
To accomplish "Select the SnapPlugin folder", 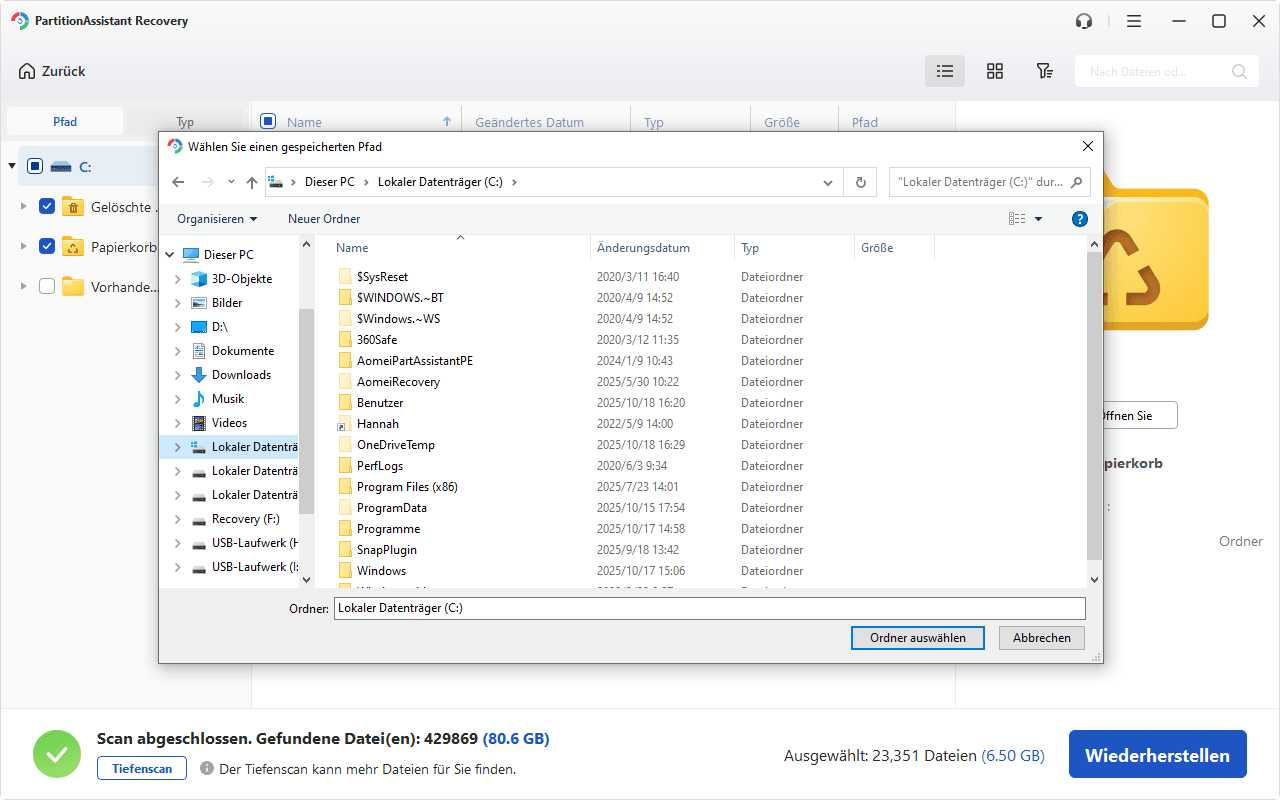I will click(x=386, y=550).
